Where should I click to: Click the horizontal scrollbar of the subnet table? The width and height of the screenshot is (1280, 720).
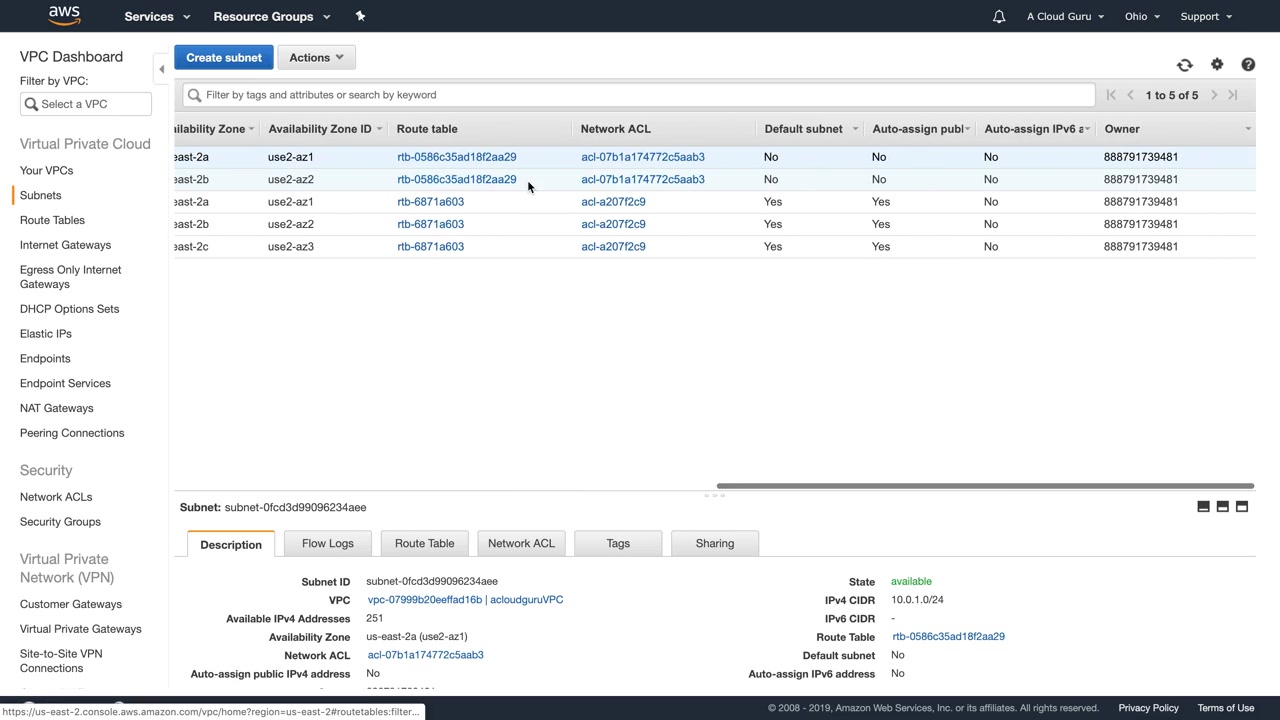(x=985, y=486)
